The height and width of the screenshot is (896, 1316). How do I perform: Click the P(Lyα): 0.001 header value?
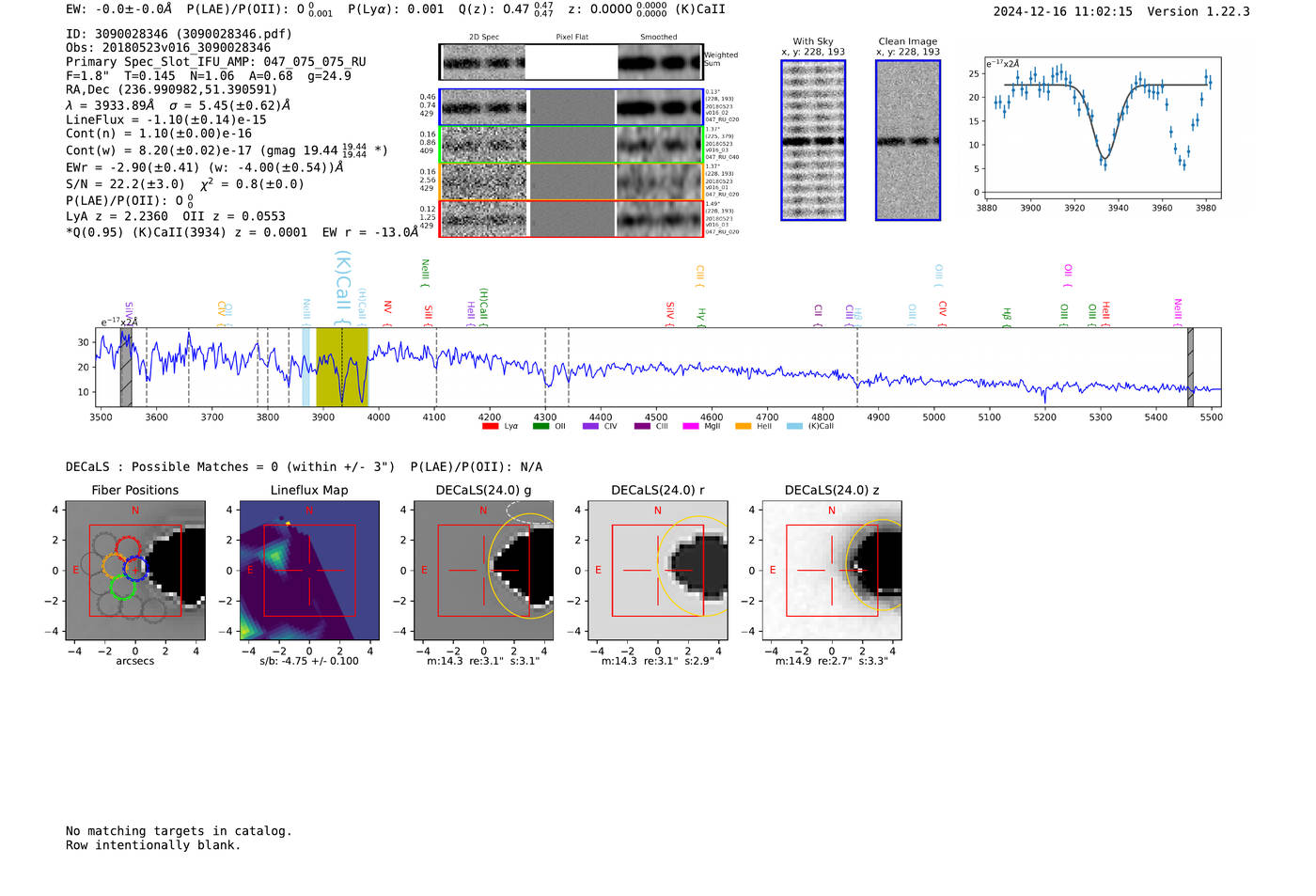[x=396, y=9]
